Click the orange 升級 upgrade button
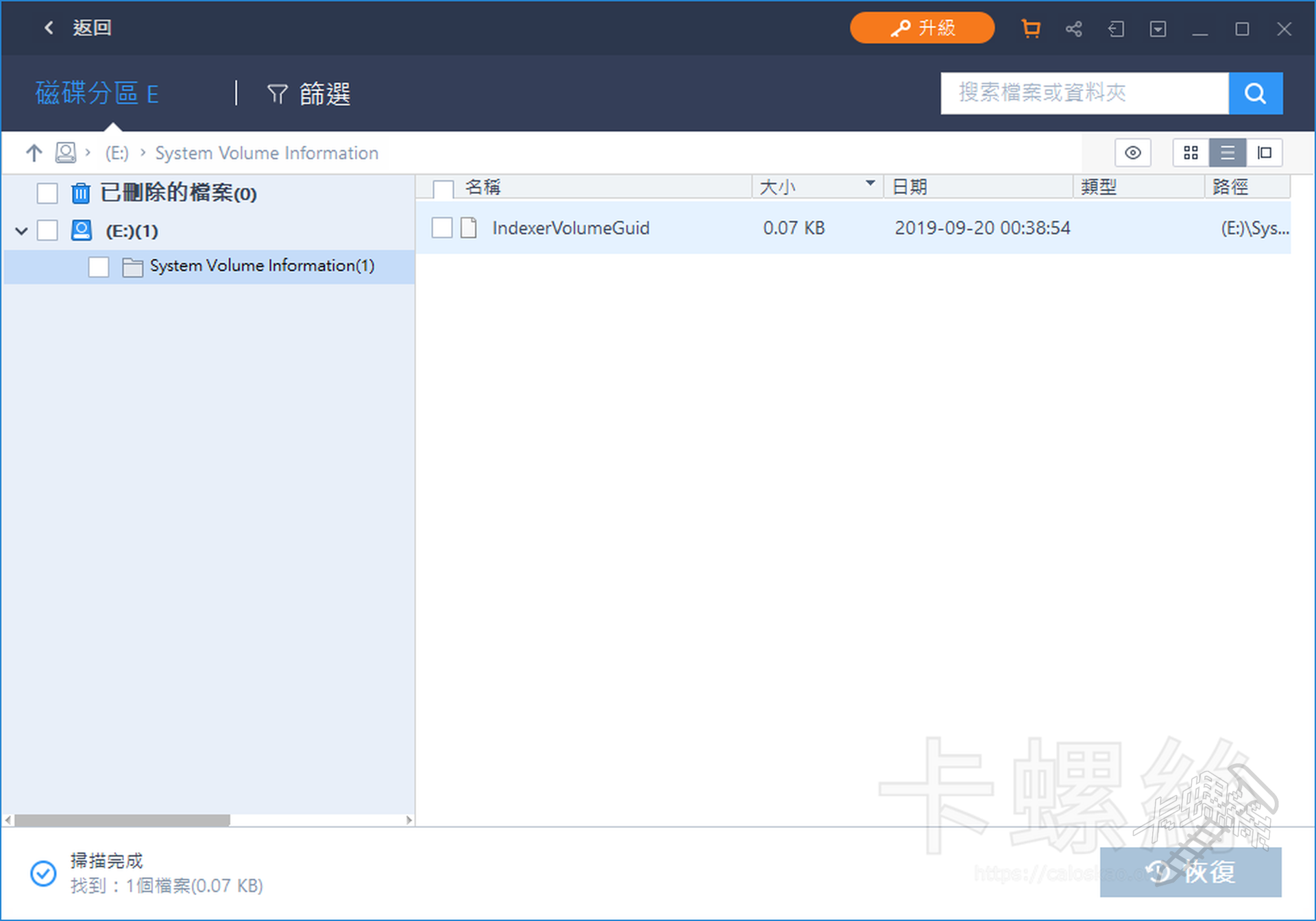This screenshot has height=921, width=1316. pos(921,28)
